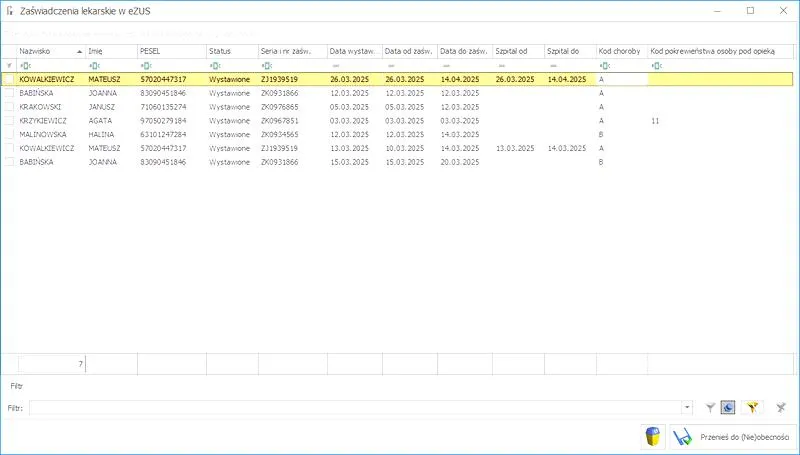
Task: Click equals filter icon under Data od zaśw.
Action: click(x=391, y=66)
